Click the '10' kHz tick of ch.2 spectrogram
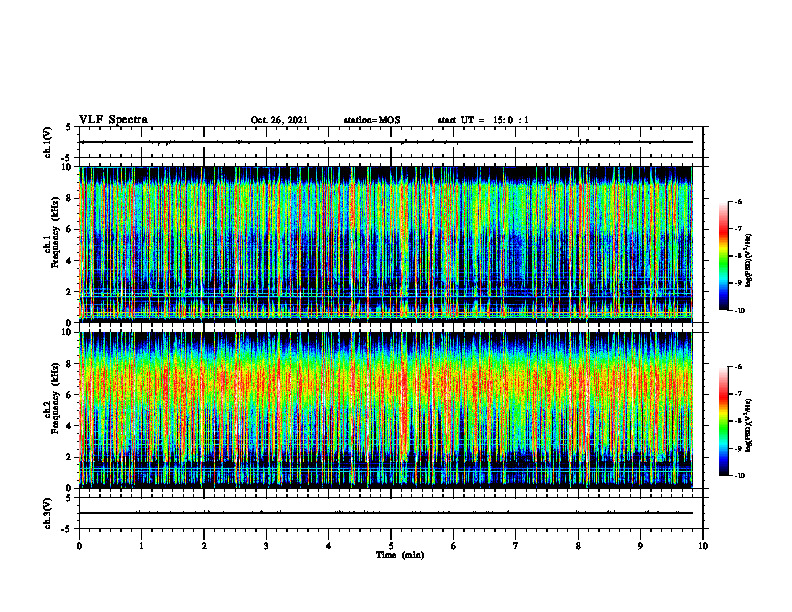Viewport: 792px width, 612px height. (68, 332)
